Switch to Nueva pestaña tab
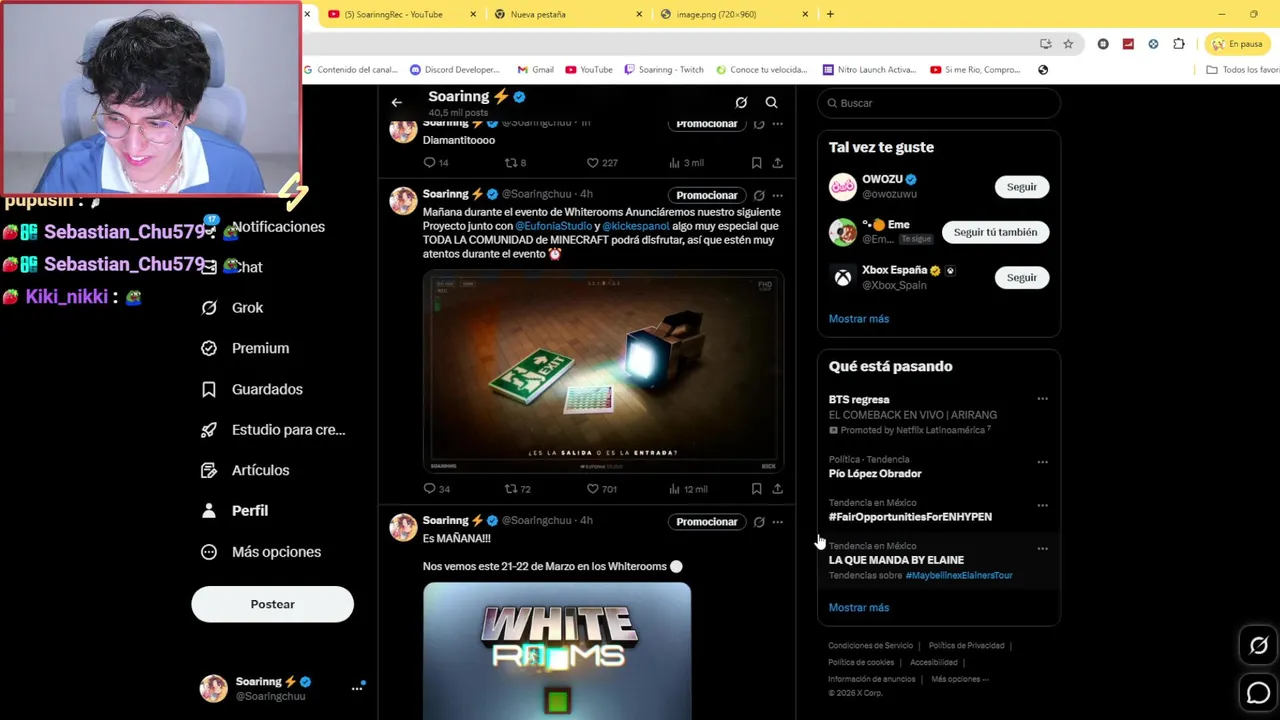 pyautogui.click(x=568, y=14)
